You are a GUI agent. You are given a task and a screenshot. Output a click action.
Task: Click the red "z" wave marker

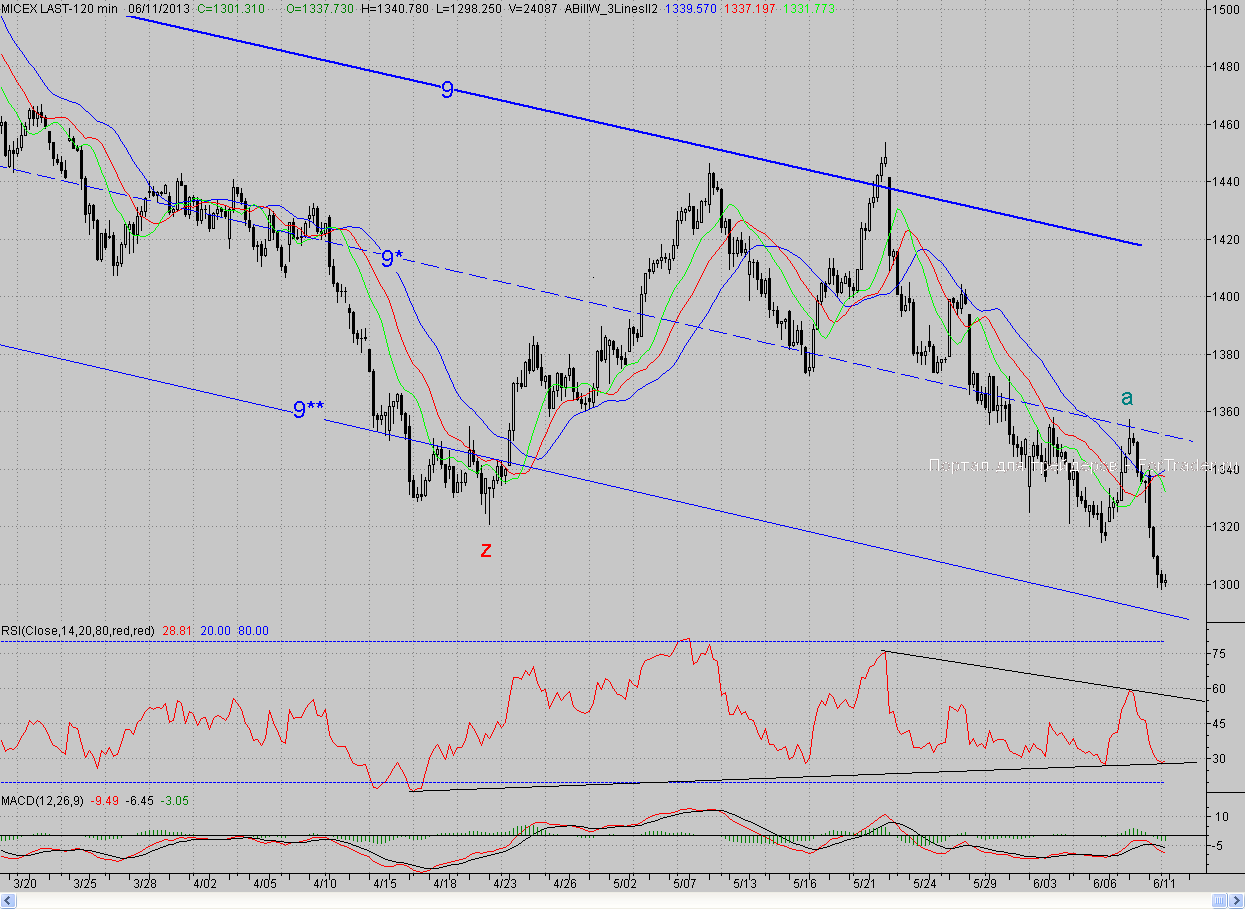[486, 550]
